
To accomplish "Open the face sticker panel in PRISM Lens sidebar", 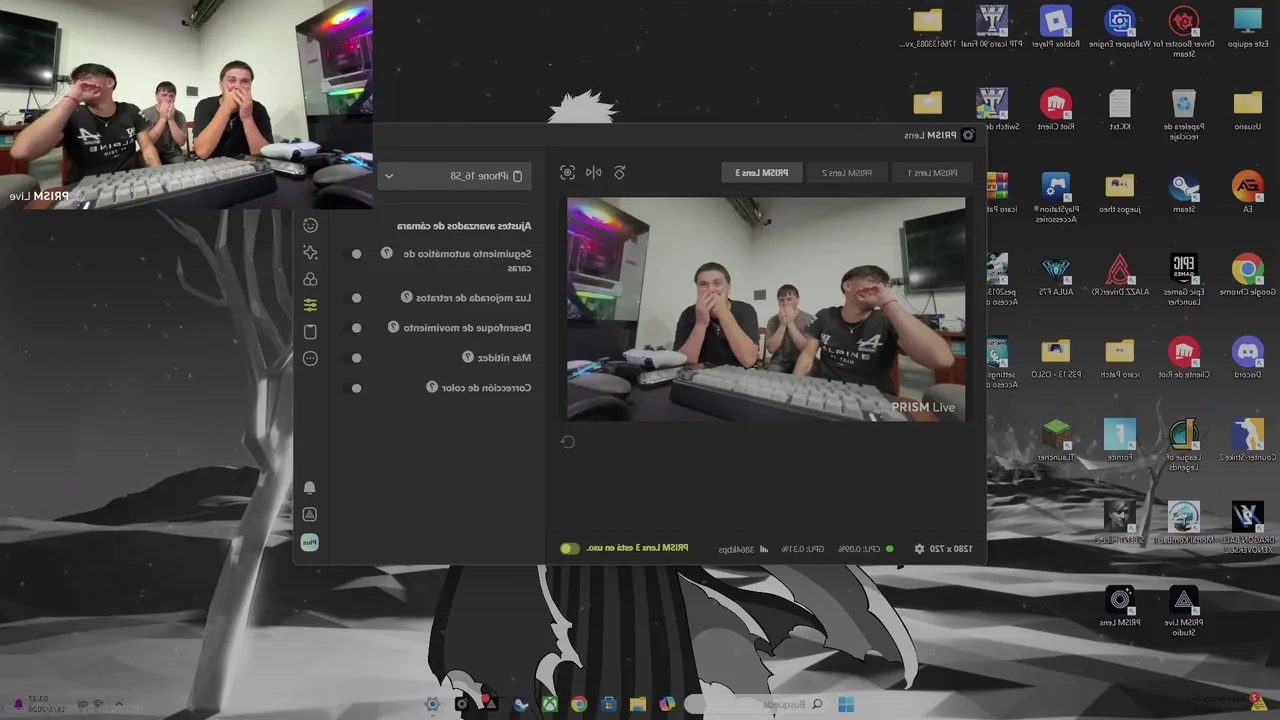I will pyautogui.click(x=310, y=226).
